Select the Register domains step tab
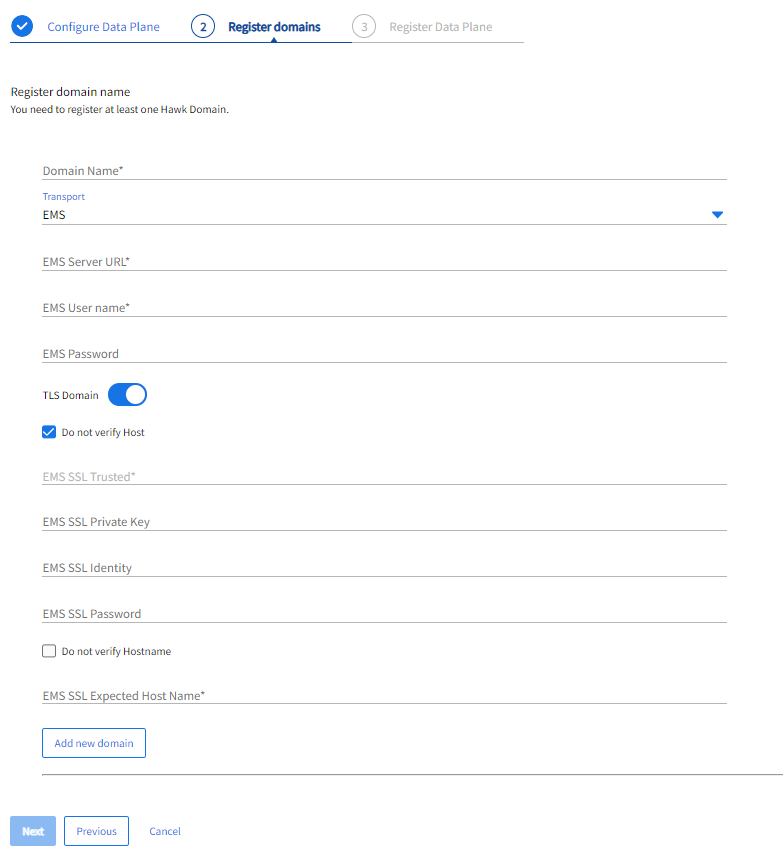Viewport: 783px width, 854px height. (274, 27)
